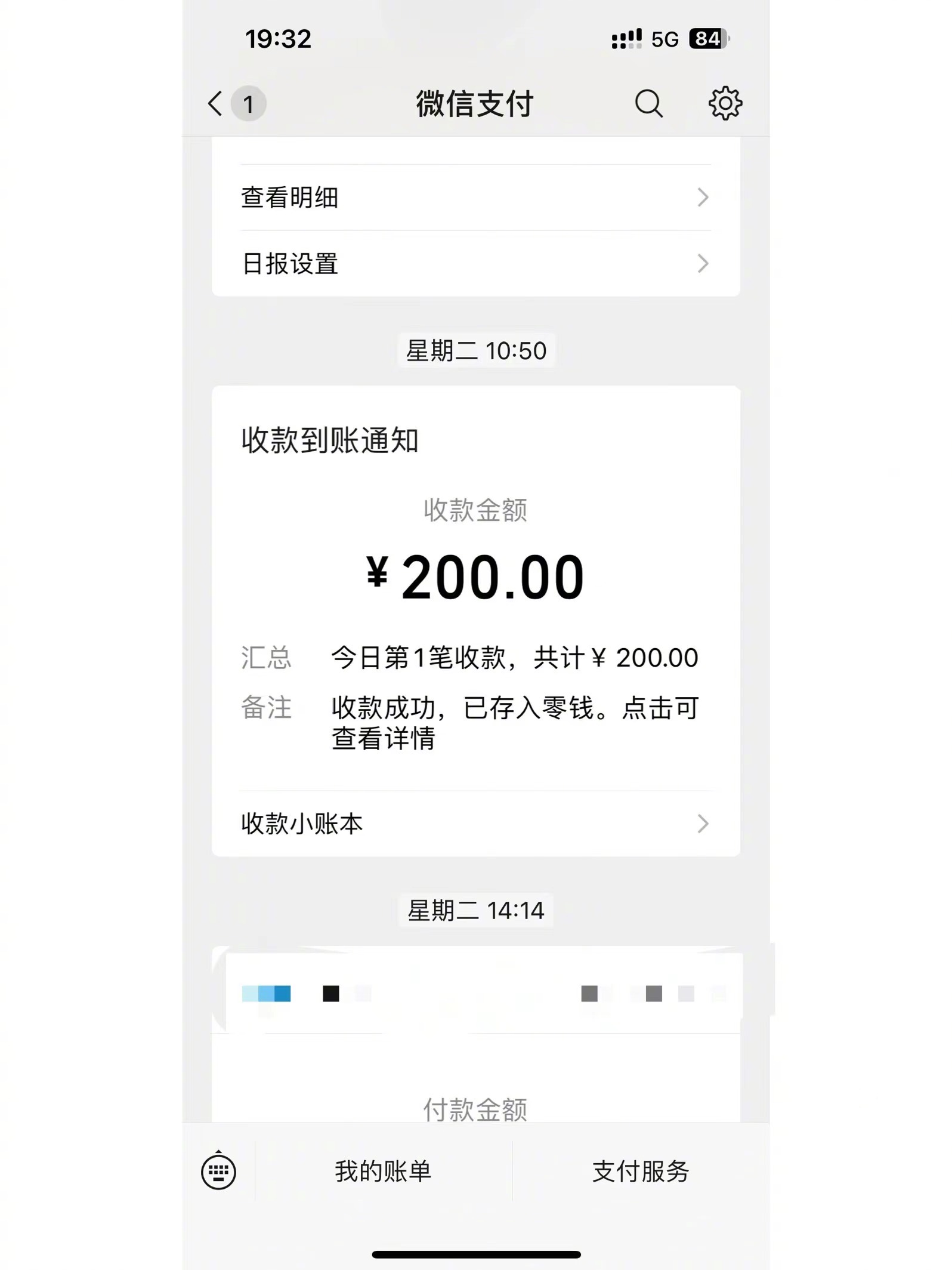Screen dimensions: 952x1270
Task: Tap the 5G signal status indicator
Action: tap(664, 39)
